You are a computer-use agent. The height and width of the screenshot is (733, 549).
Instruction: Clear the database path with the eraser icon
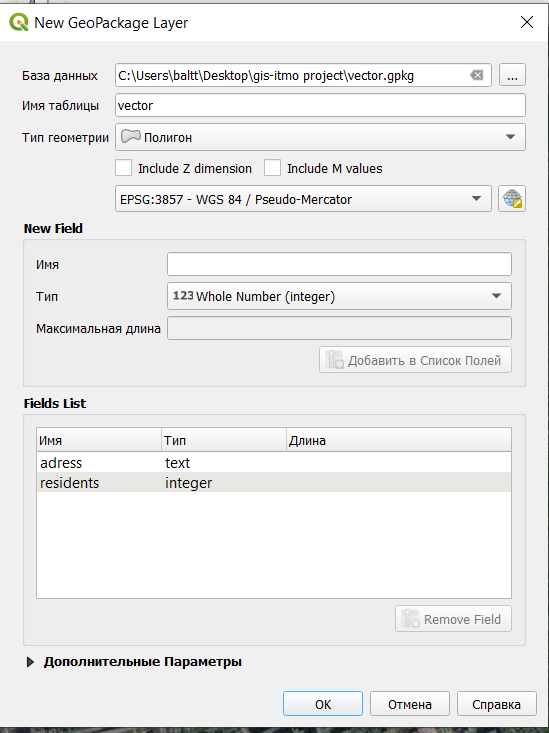tap(477, 75)
